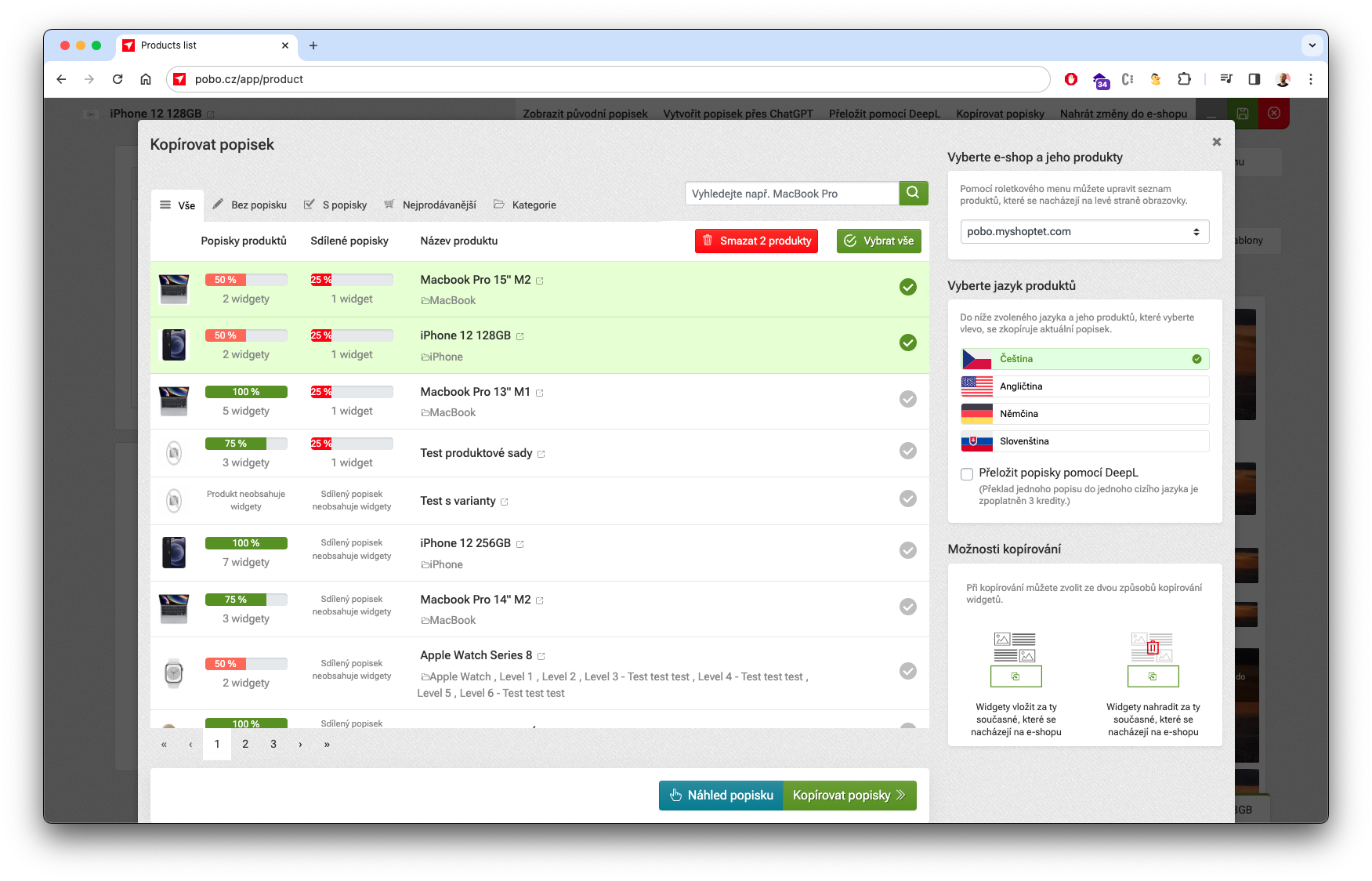Click the 50 % progress bar for Apple Watch Series 8
Image resolution: width=1372 pixels, height=881 pixels.
[x=246, y=664]
